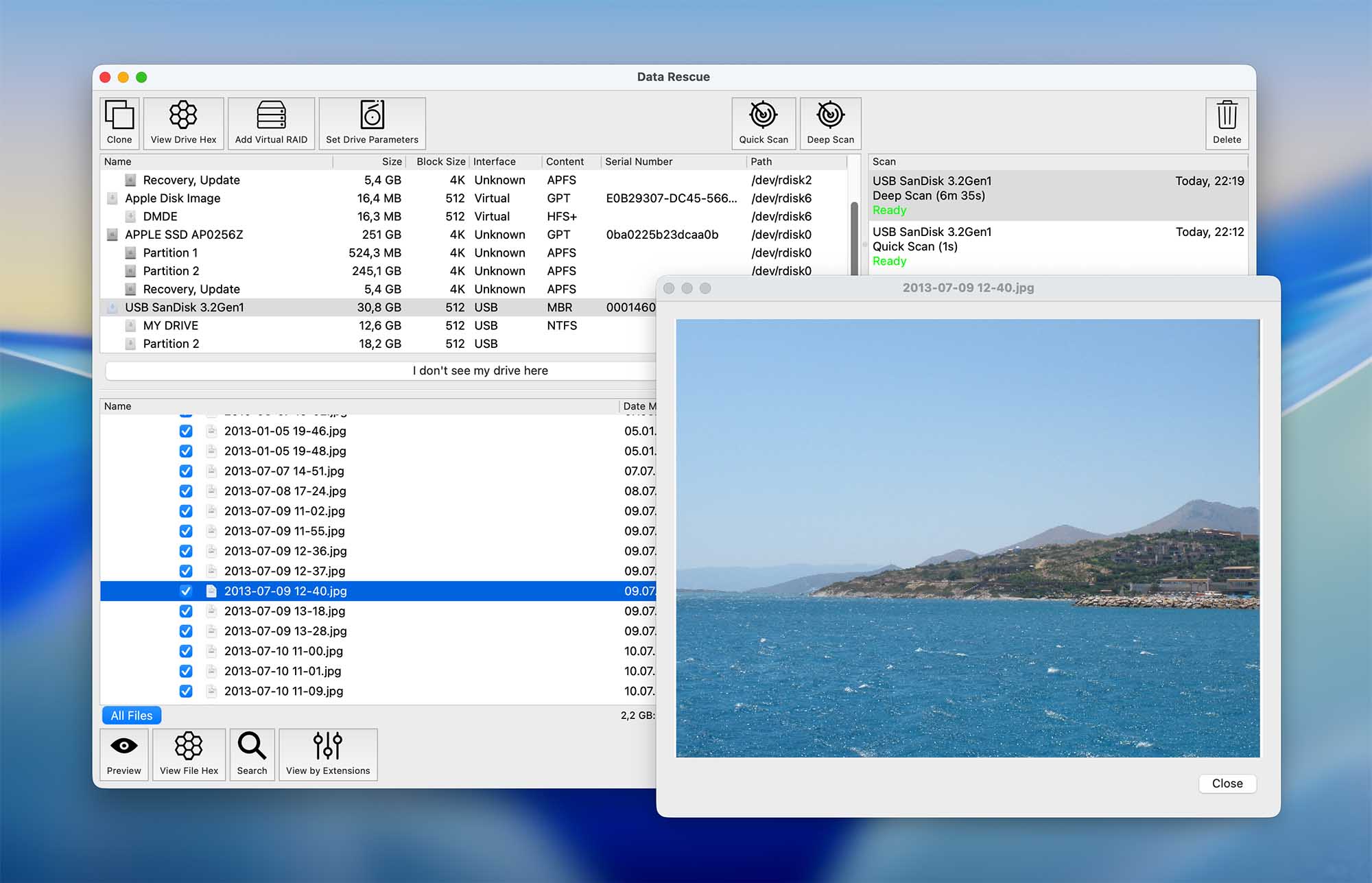Click the Add Virtual RAID icon
Screen dimensions: 1372x883
[270, 122]
